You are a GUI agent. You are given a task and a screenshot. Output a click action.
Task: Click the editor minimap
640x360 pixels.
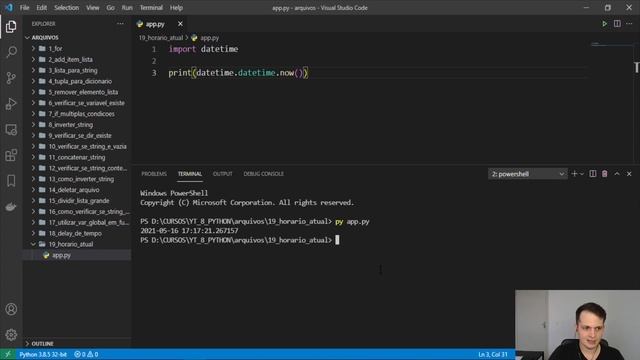point(611,44)
